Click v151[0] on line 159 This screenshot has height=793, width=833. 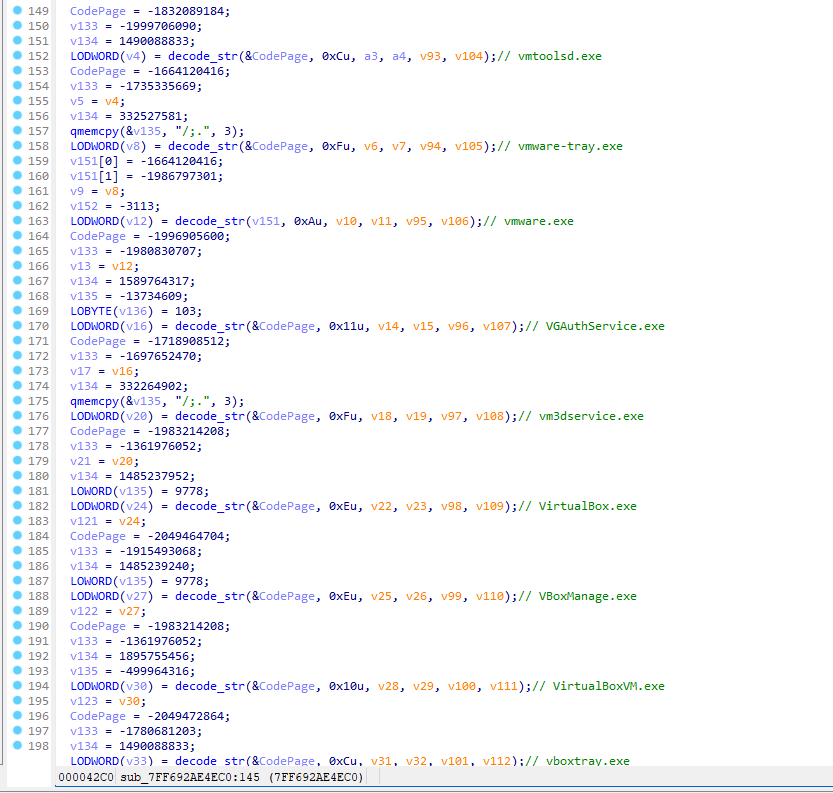[95, 161]
